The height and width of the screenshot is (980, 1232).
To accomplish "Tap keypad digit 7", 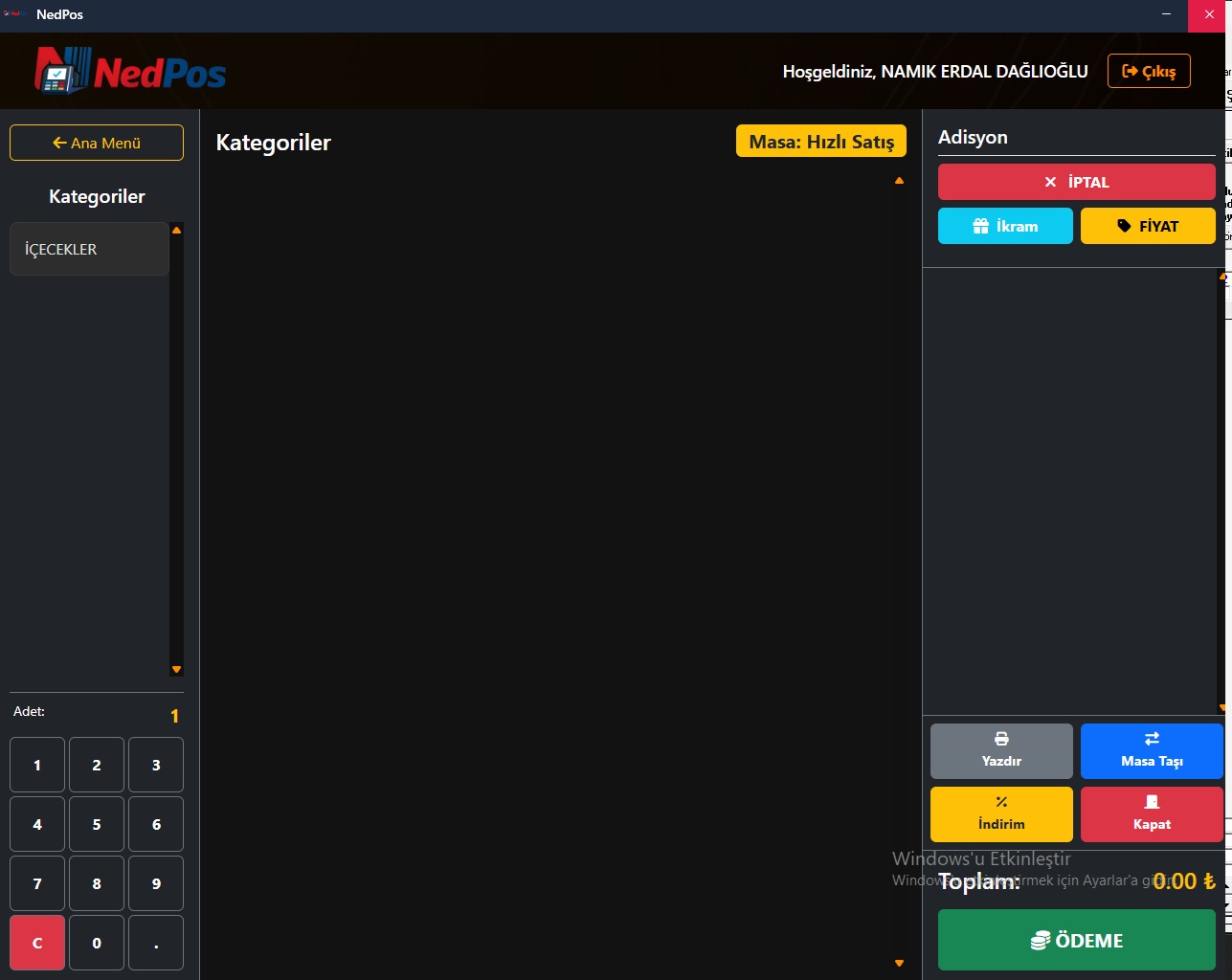I will (x=37, y=883).
